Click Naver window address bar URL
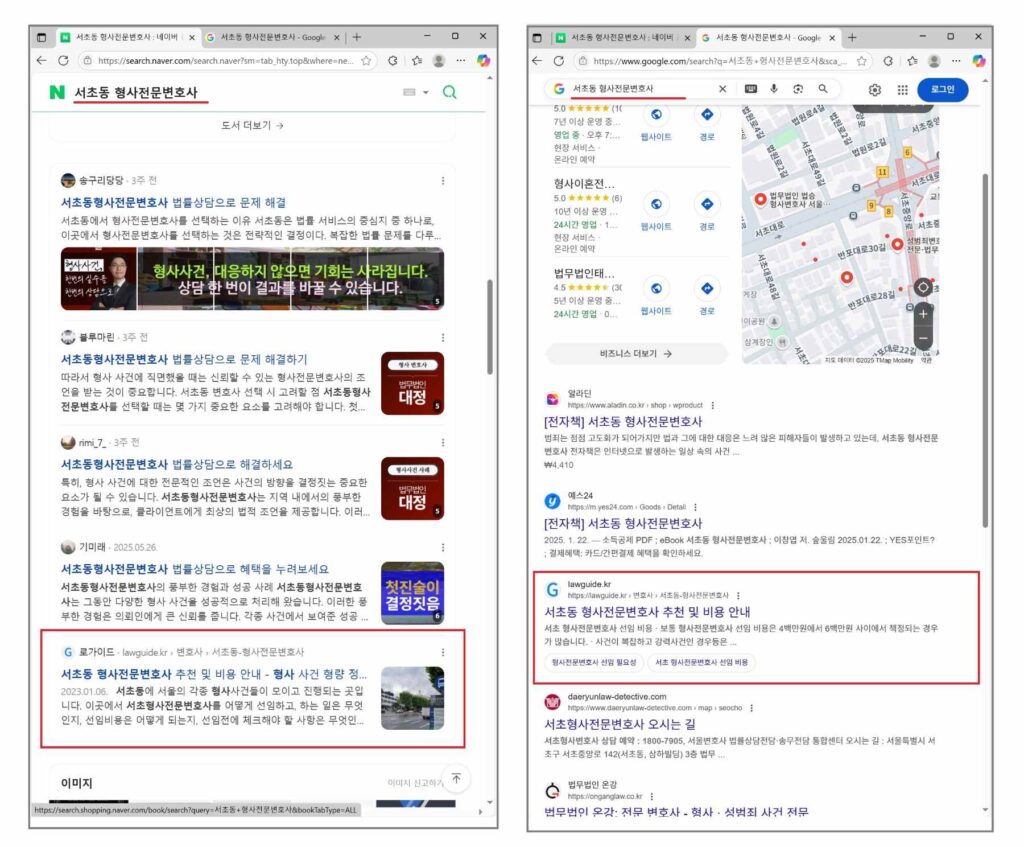Viewport: 1024px width, 847px height. [x=225, y=61]
